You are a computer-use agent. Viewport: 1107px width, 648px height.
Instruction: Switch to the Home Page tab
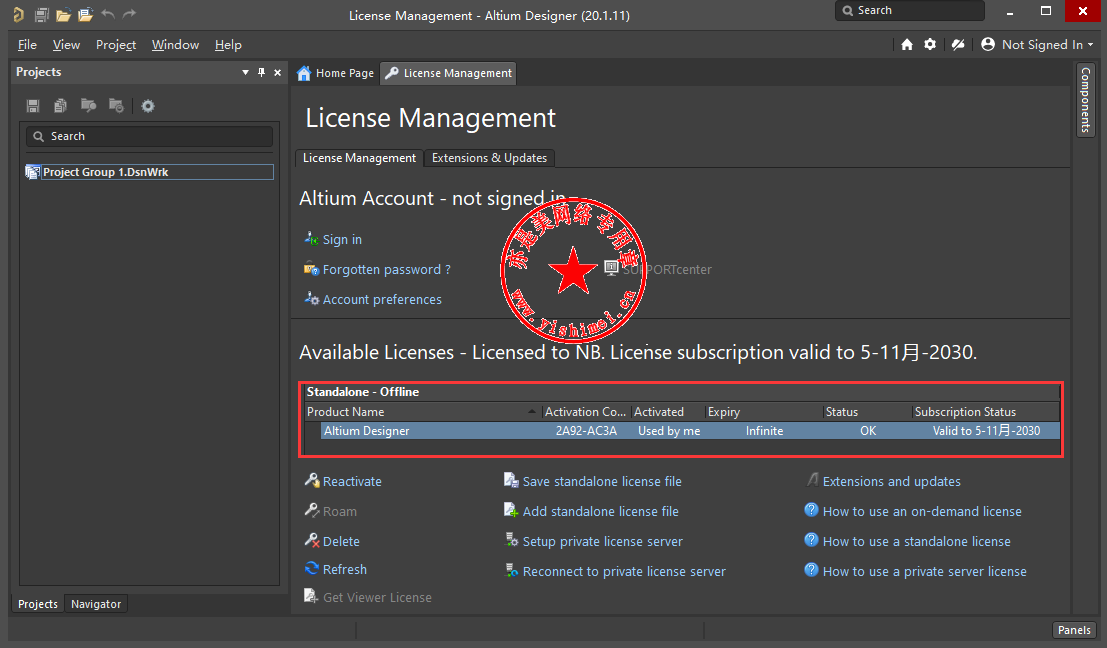point(336,73)
